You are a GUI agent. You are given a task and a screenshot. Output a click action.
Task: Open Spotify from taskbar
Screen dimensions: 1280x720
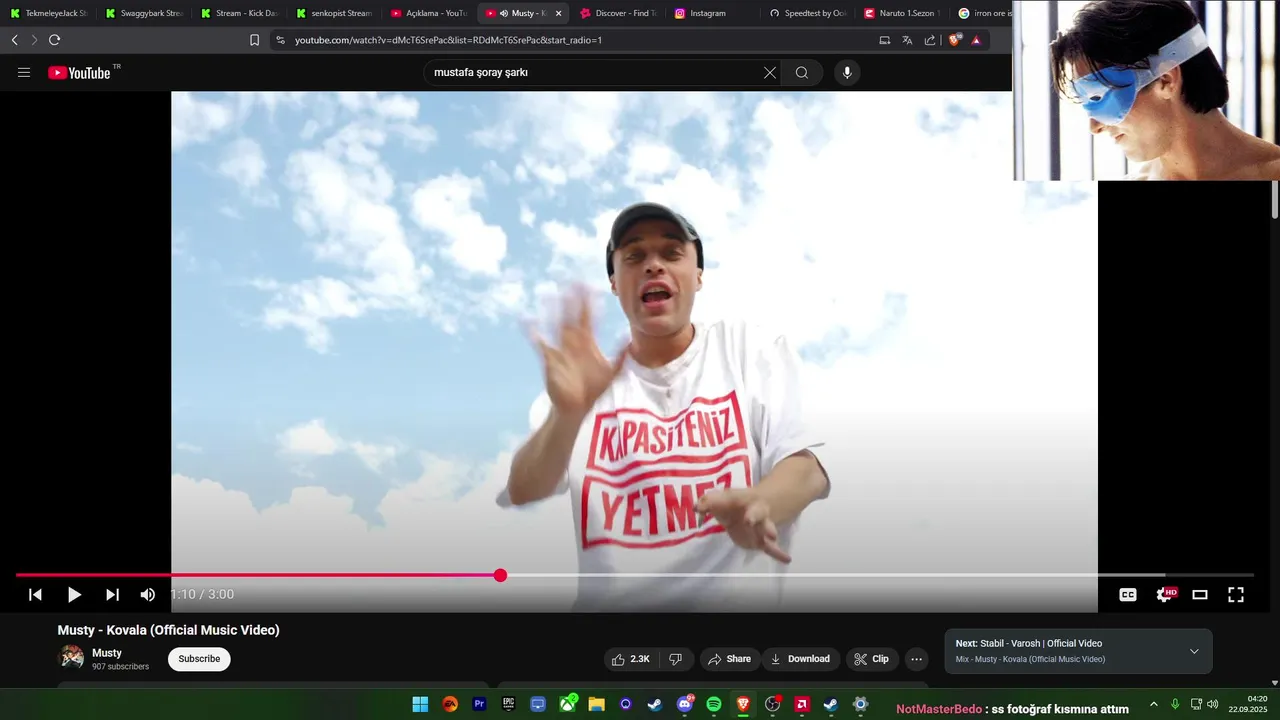point(714,704)
